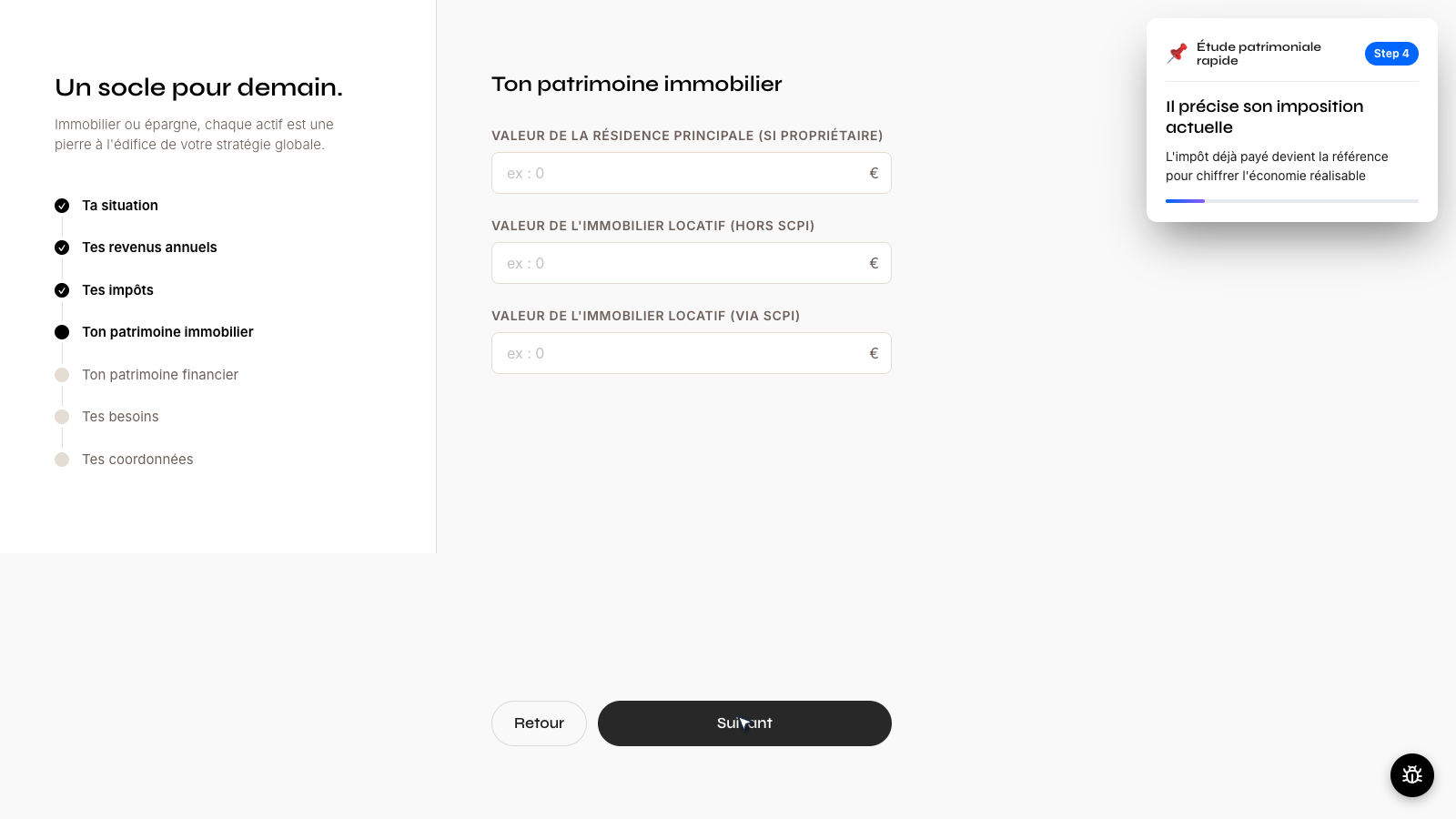Open the bug report floating button

(1411, 775)
